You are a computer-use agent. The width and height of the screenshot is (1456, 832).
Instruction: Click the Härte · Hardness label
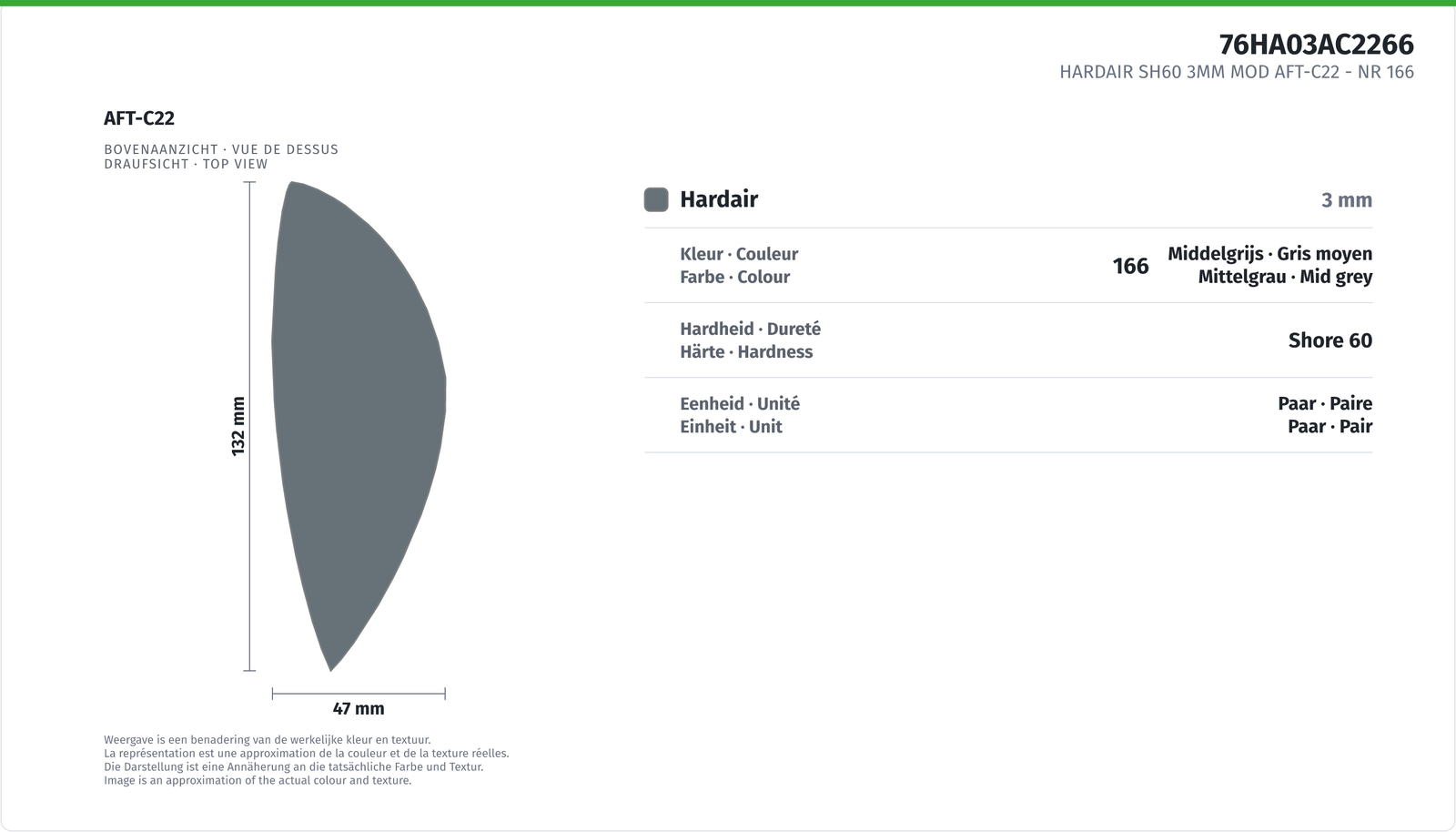click(x=746, y=351)
